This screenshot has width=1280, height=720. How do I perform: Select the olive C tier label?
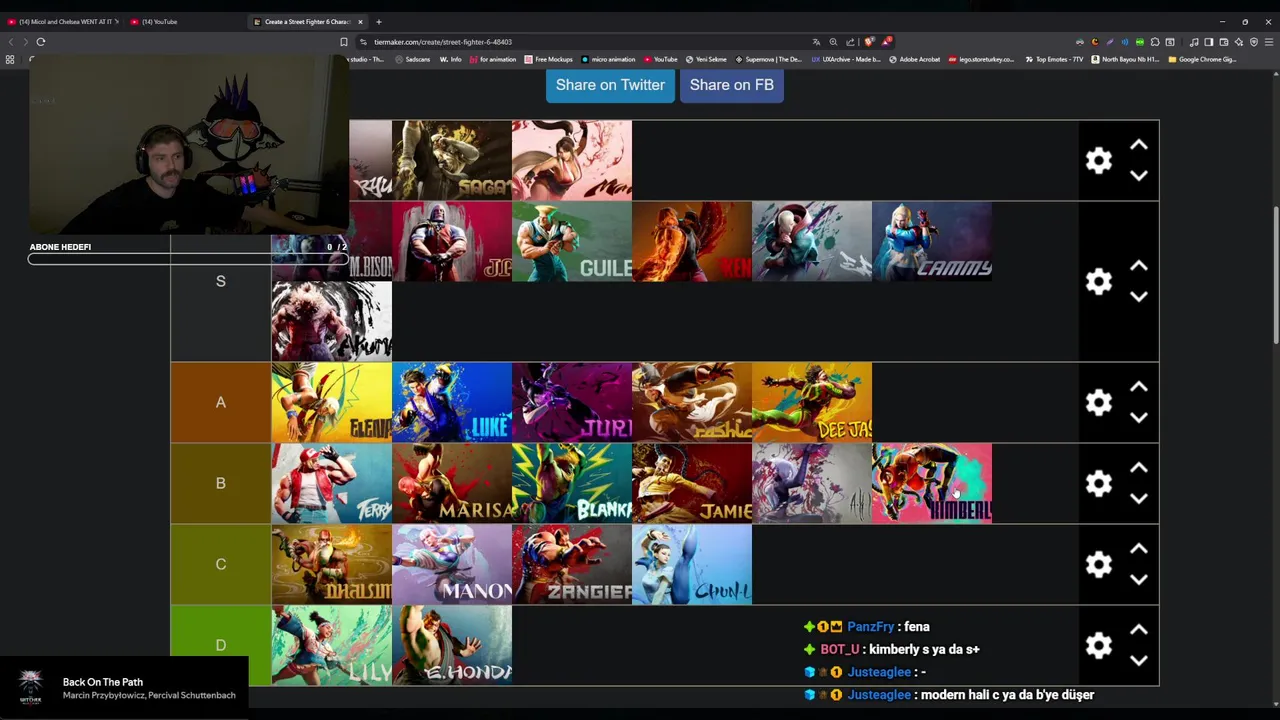coord(221,565)
